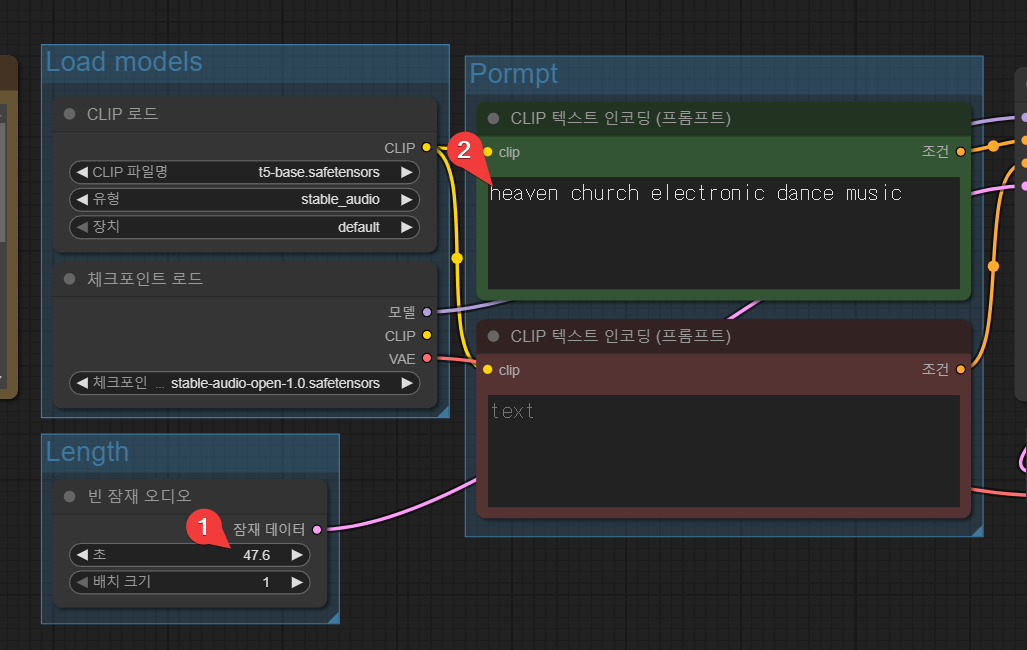Open the 유형 stable_audio dropdown
This screenshot has height=650, width=1027.
tap(244, 199)
